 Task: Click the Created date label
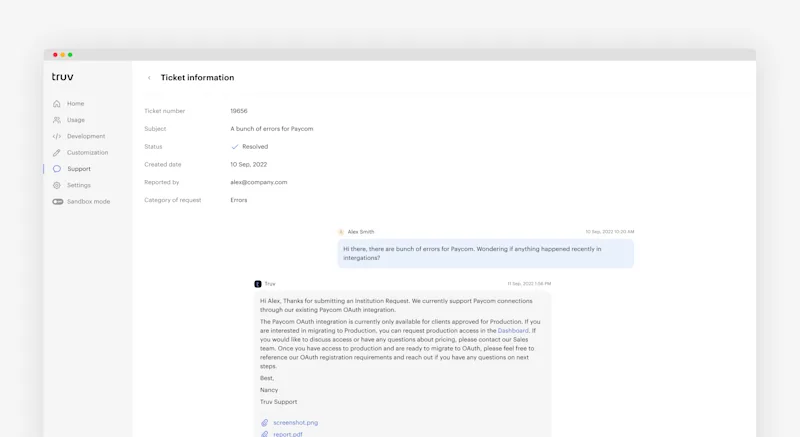163,164
